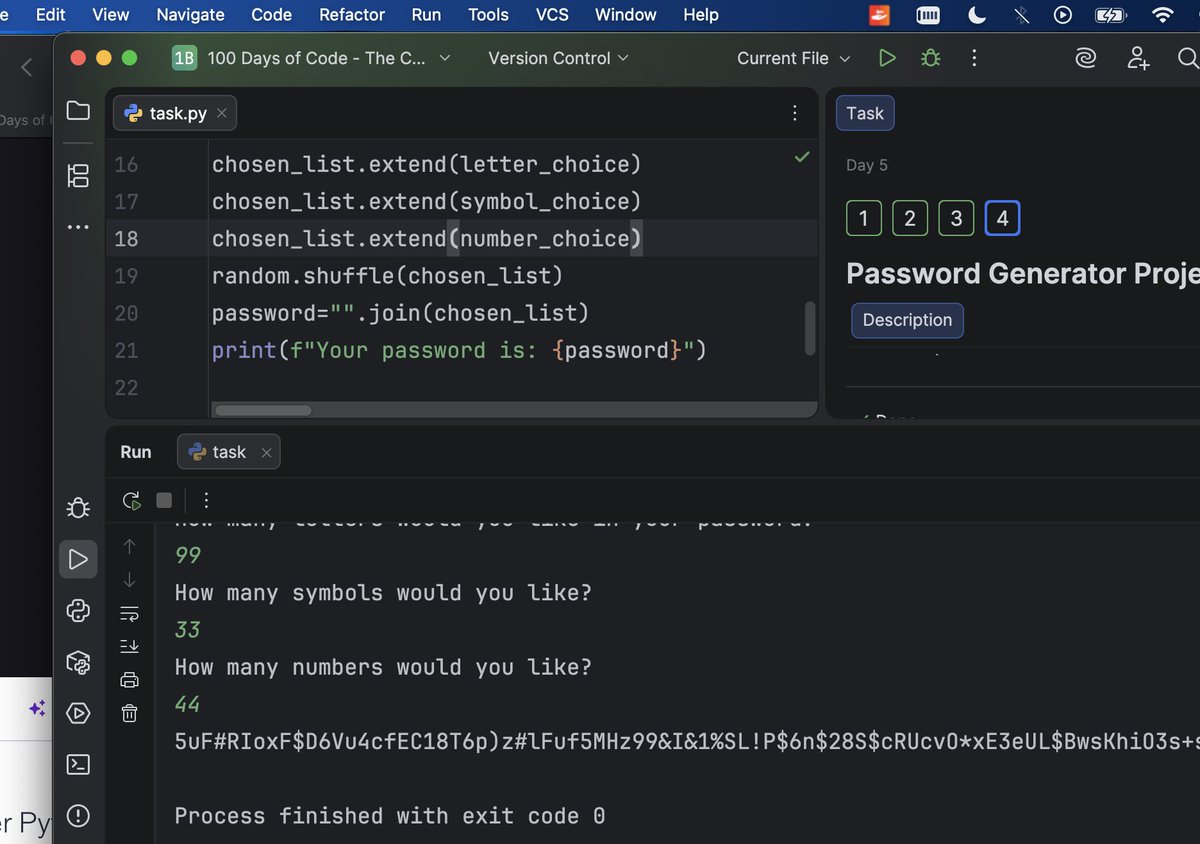
Task: Open the Current File run configuration dropdown
Action: [794, 58]
